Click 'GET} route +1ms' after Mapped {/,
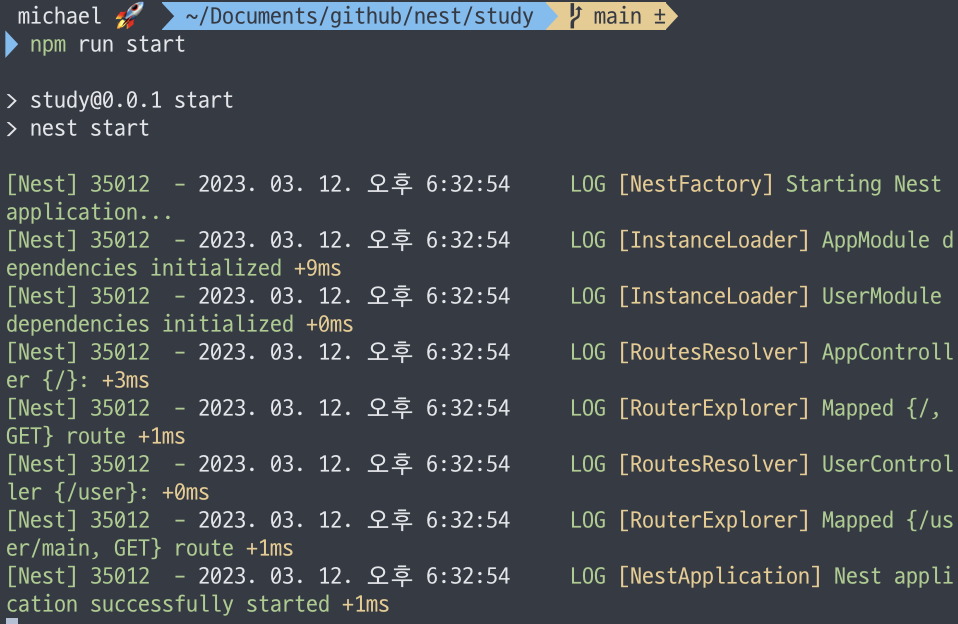958x624 pixels. click(x=95, y=436)
